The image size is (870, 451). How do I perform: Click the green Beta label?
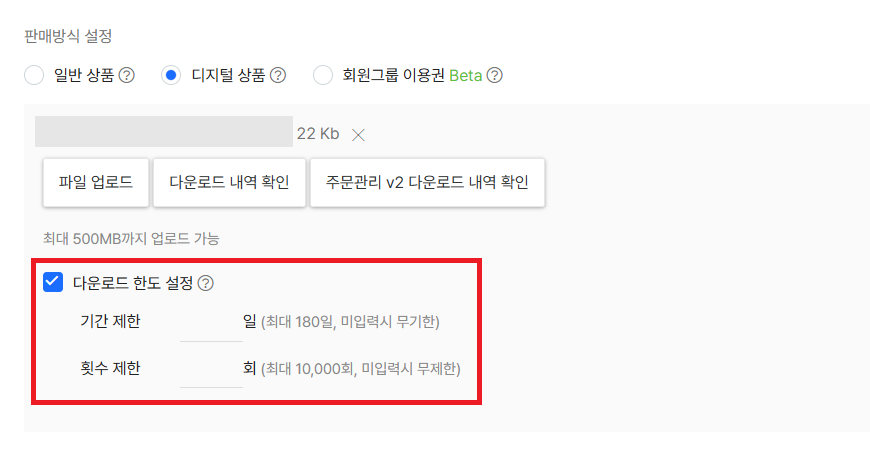(466, 75)
